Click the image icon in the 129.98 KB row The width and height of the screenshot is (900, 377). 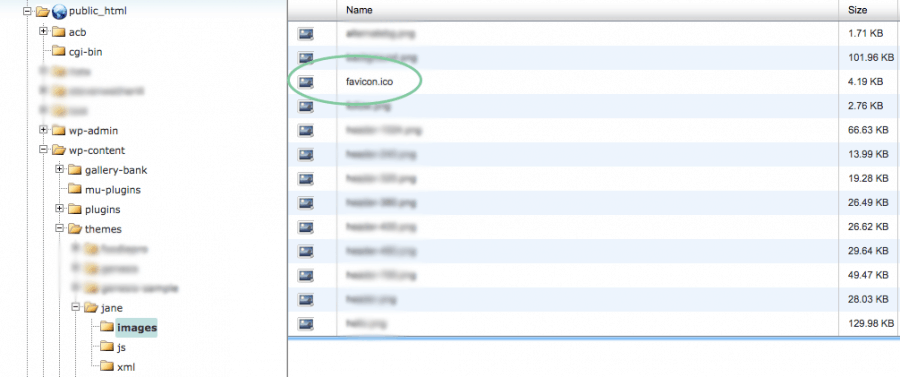305,324
